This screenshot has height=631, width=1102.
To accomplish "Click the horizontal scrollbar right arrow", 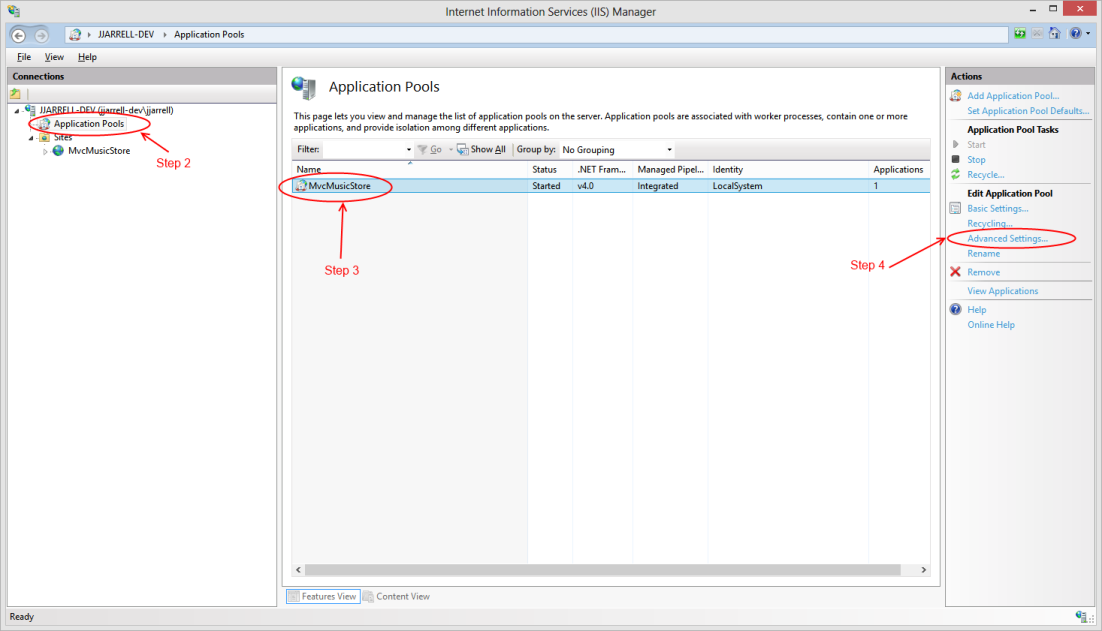I will click(923, 570).
